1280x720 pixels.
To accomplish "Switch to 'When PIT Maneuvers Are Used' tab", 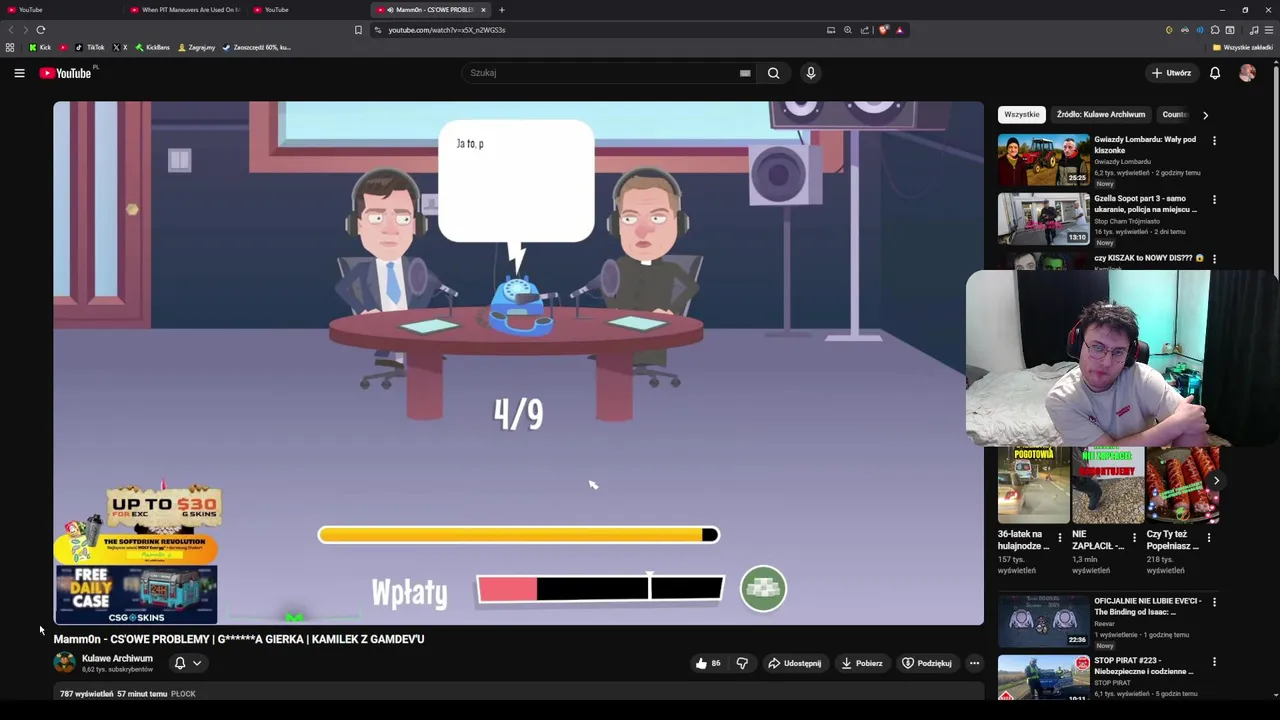I will click(x=185, y=10).
